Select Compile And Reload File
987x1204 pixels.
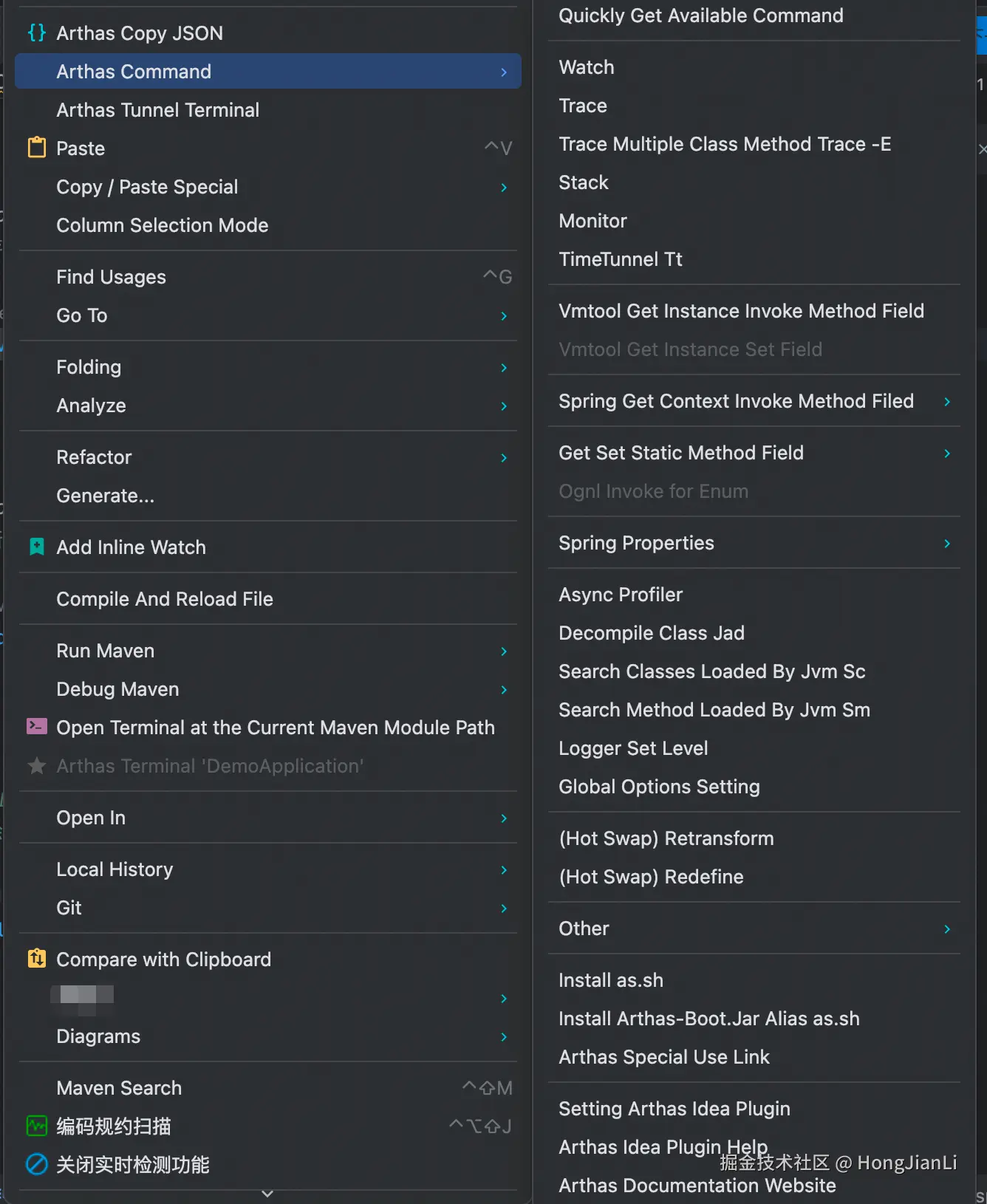(165, 599)
